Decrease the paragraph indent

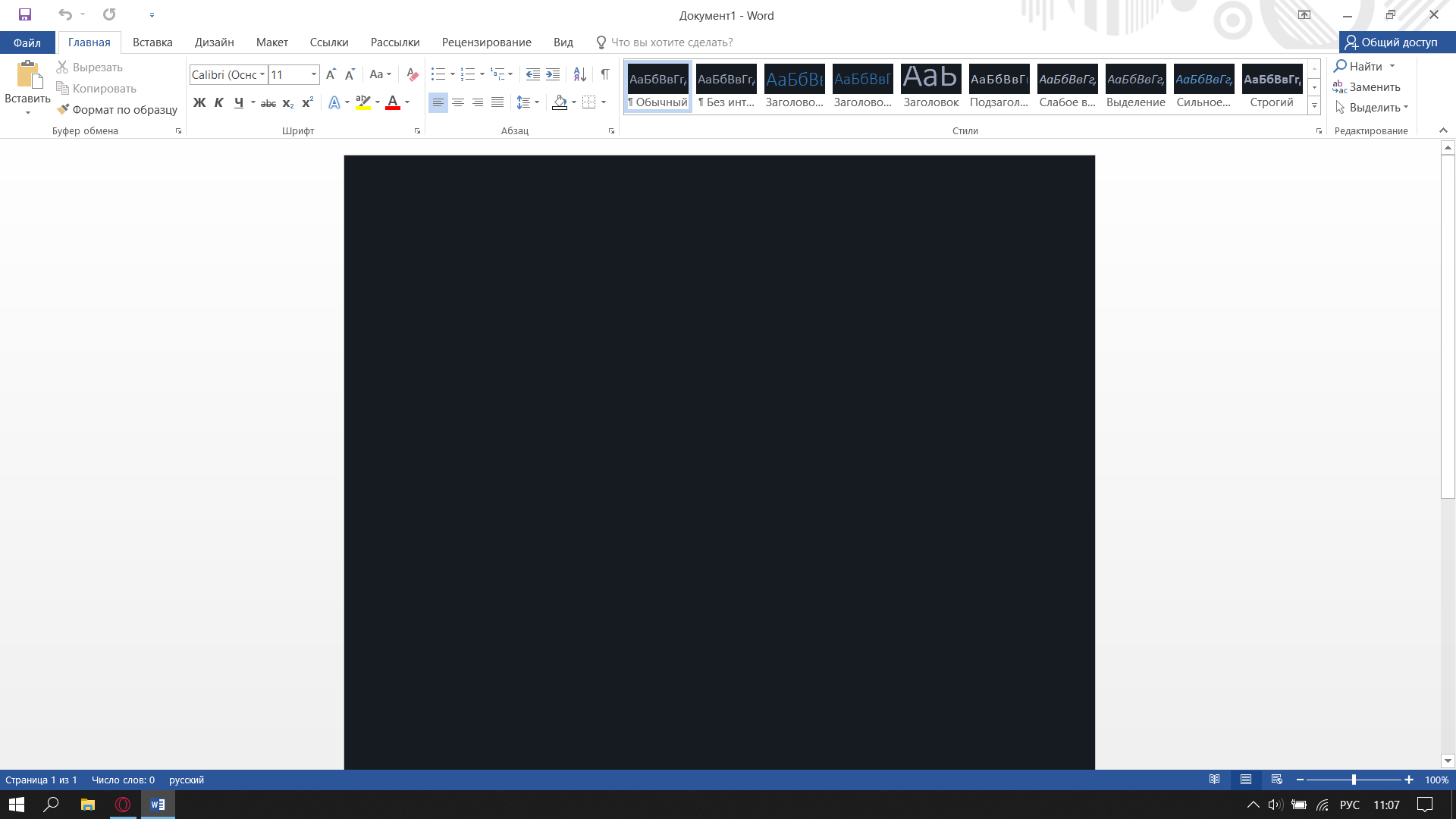tap(533, 74)
